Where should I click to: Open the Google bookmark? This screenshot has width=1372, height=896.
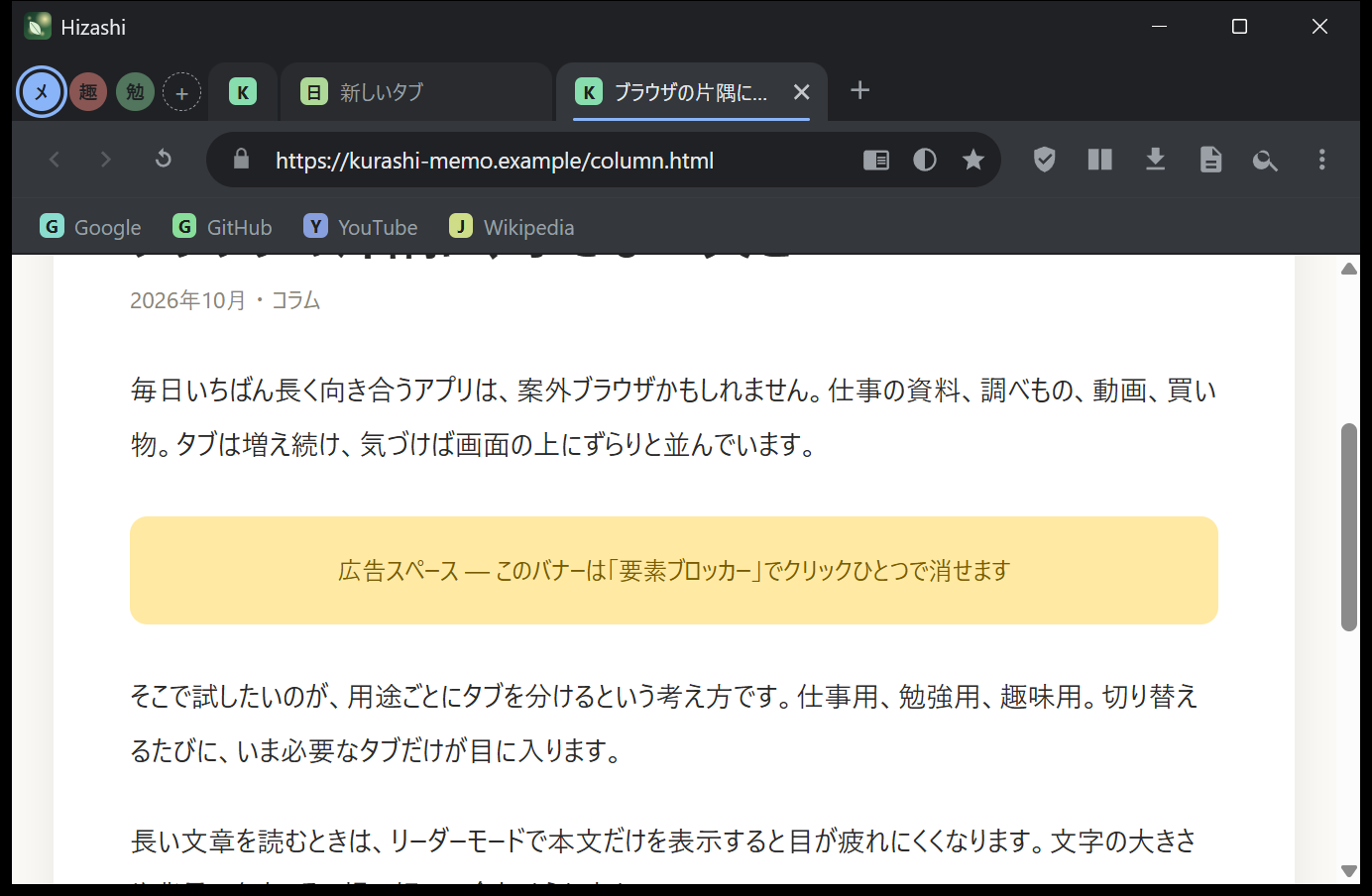click(90, 227)
